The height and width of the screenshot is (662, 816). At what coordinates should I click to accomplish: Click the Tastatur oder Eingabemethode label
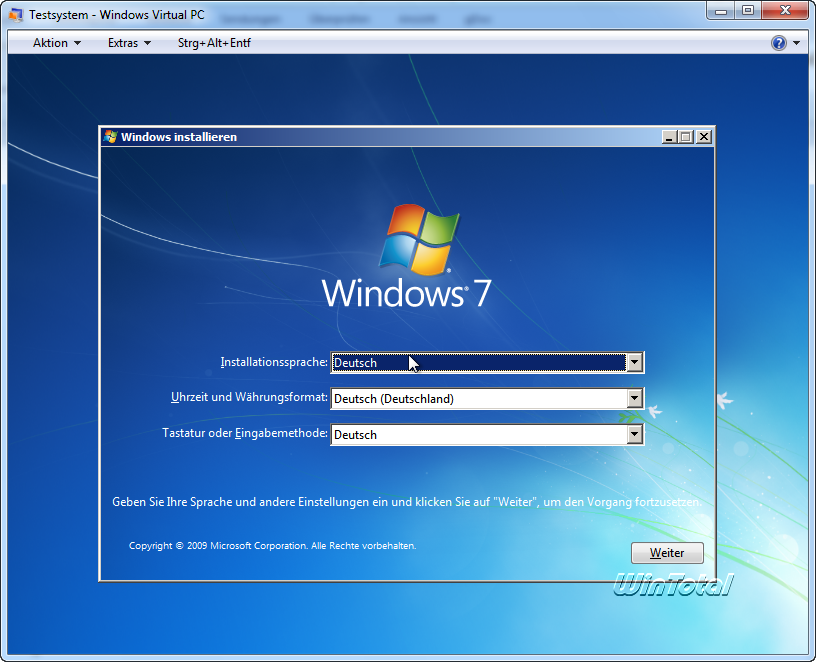coord(245,433)
